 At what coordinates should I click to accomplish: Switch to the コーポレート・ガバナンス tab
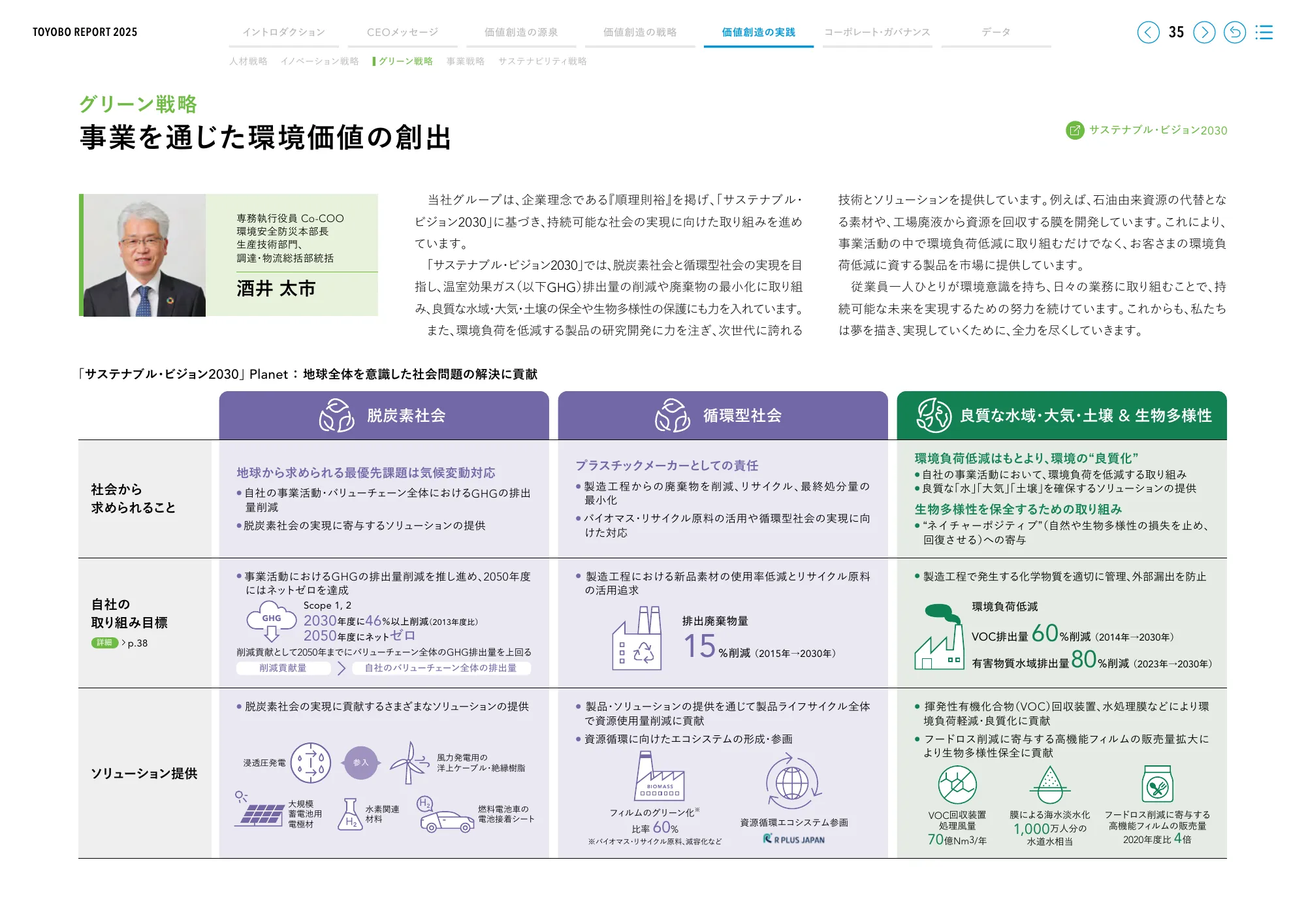click(x=878, y=30)
